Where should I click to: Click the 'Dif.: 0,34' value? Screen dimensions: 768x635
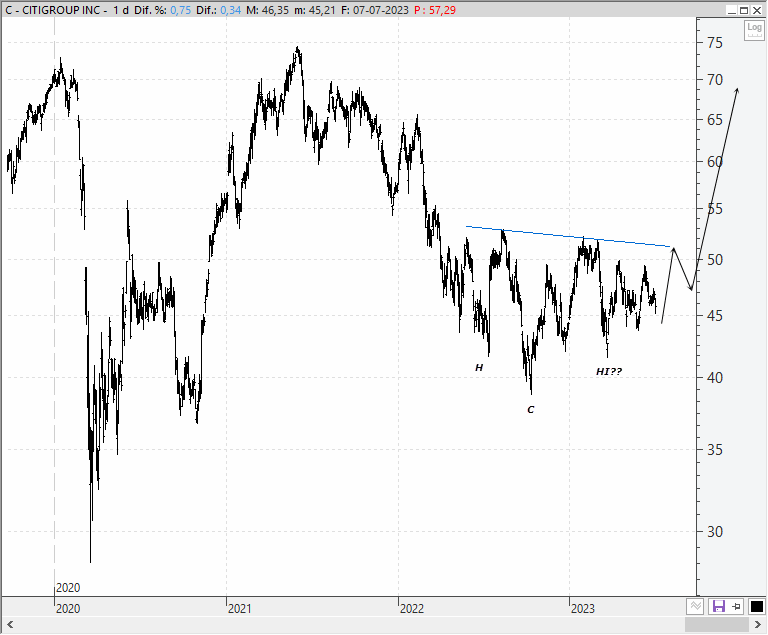tap(218, 10)
